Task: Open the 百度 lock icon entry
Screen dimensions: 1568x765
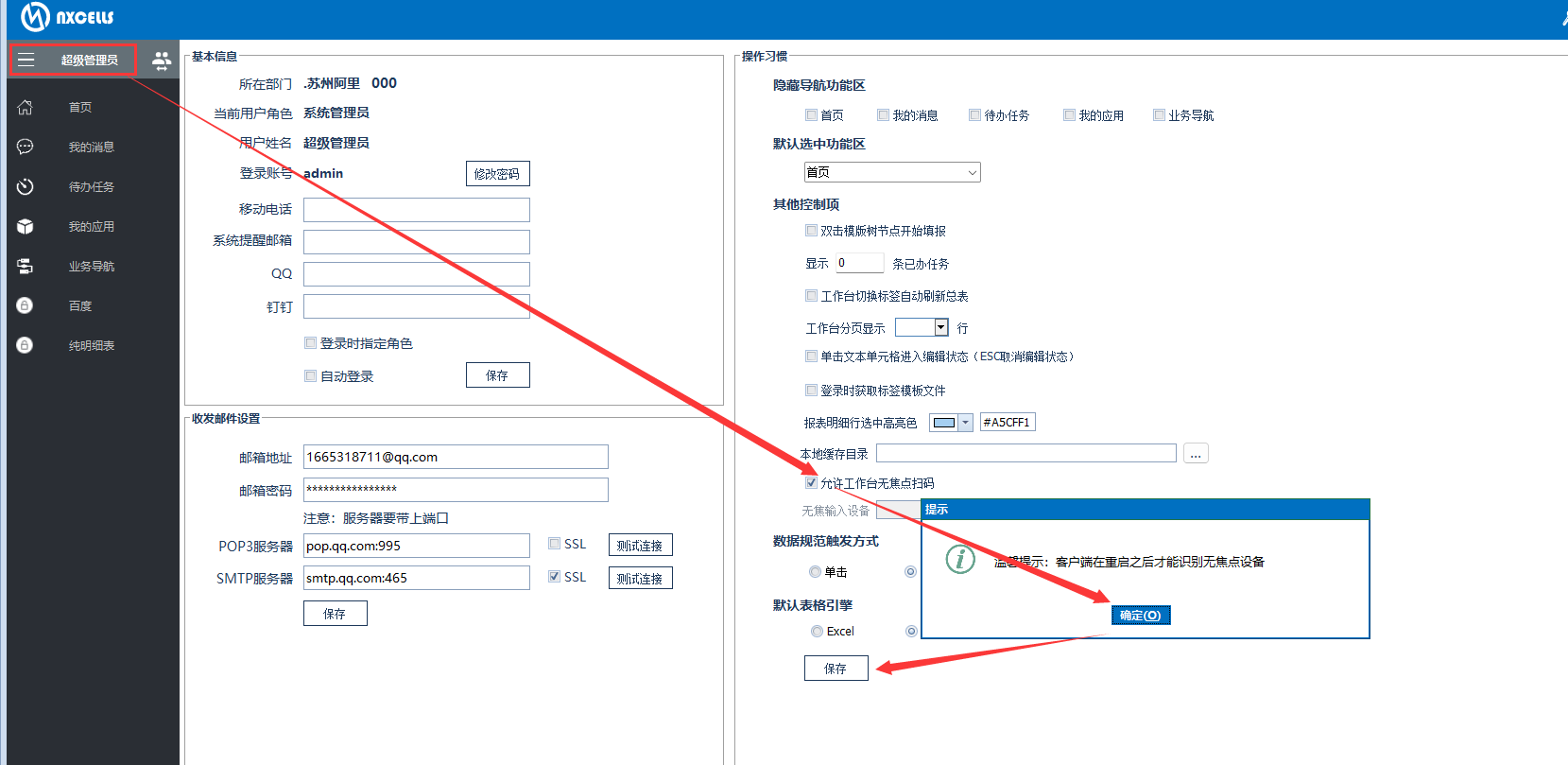Action: (x=26, y=306)
